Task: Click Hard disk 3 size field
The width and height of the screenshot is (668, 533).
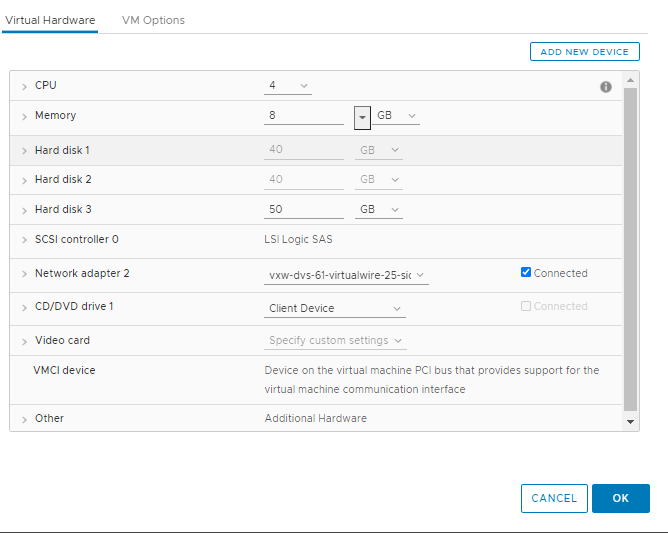Action: (x=304, y=209)
